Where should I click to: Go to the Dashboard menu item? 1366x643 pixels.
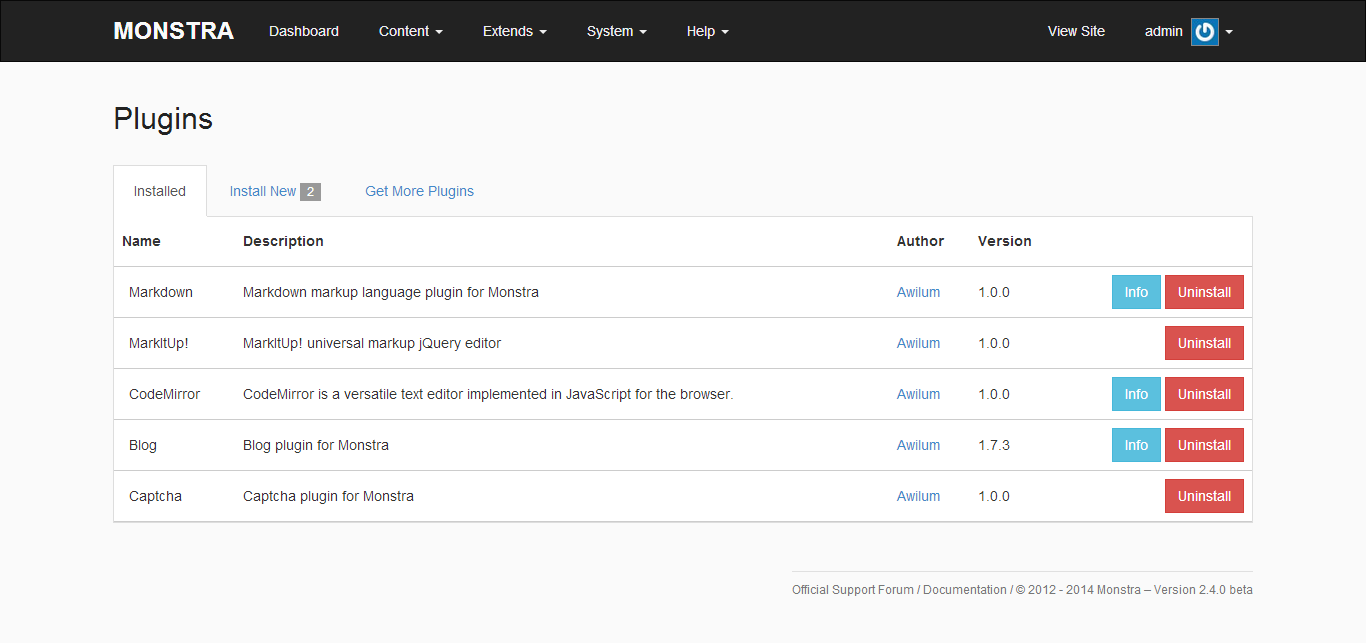pyautogui.click(x=304, y=31)
